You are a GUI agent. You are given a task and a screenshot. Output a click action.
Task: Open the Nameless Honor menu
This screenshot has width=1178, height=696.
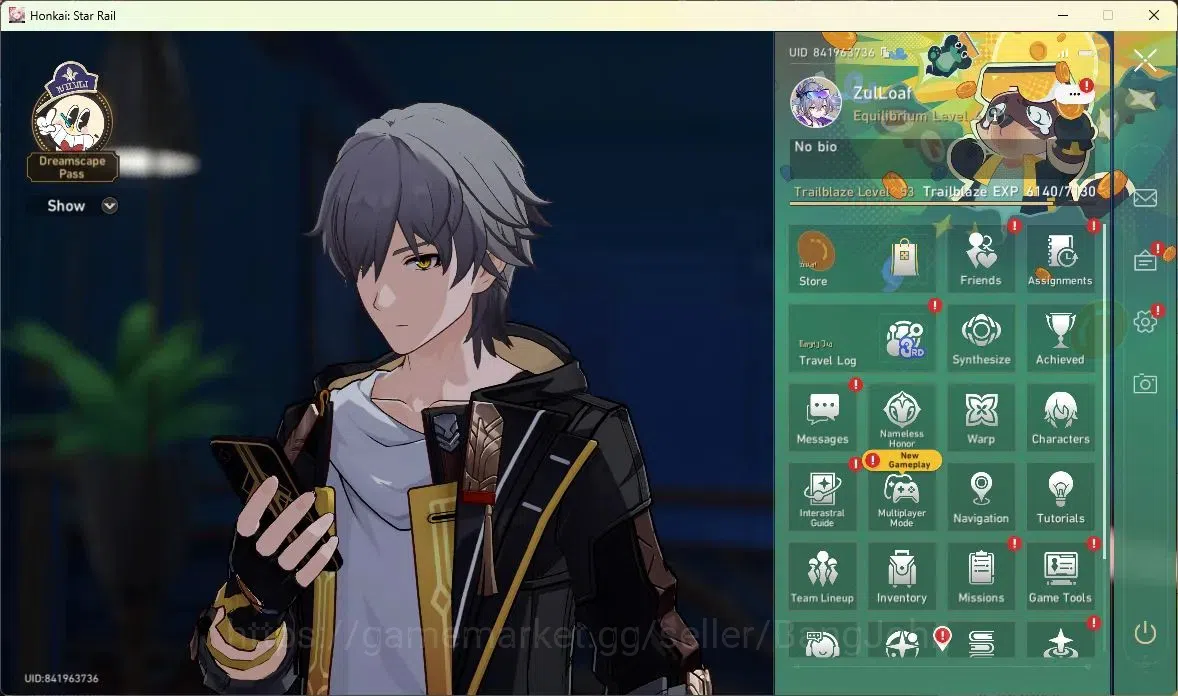(902, 418)
